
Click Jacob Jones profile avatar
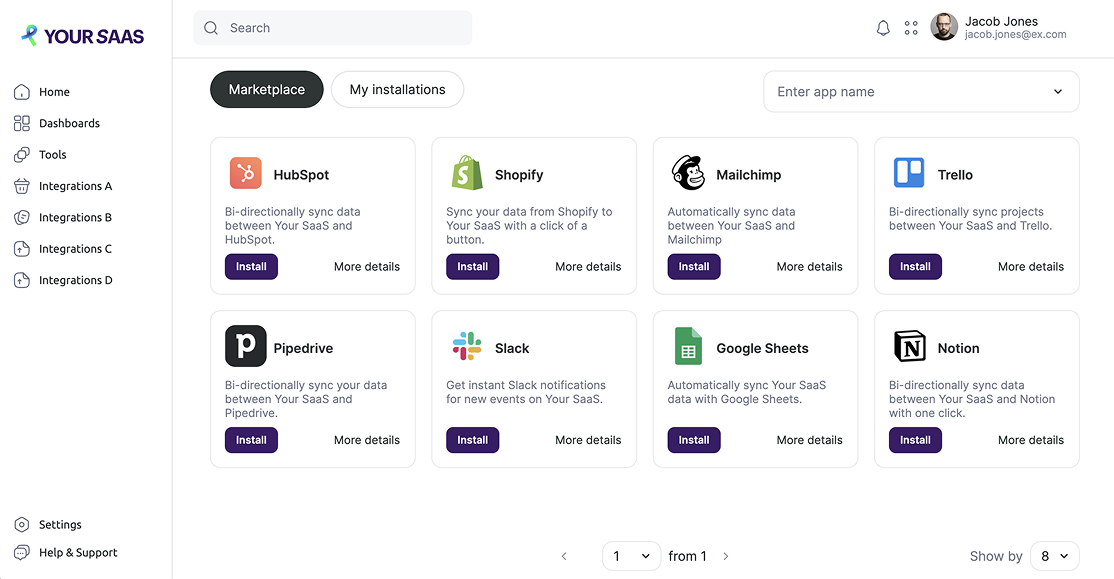[x=944, y=27]
